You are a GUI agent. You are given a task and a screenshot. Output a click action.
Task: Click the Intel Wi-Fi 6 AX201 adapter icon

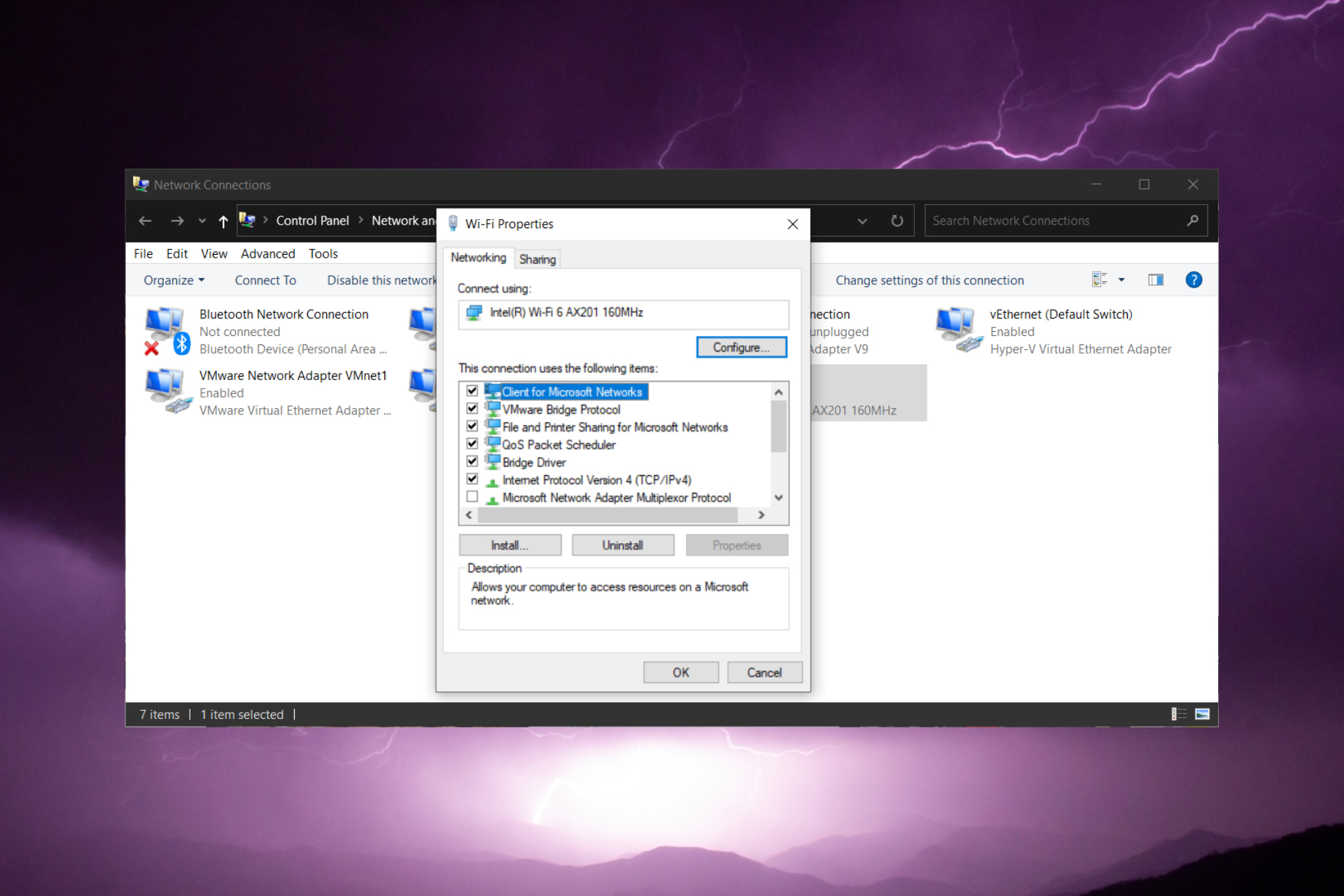(474, 313)
